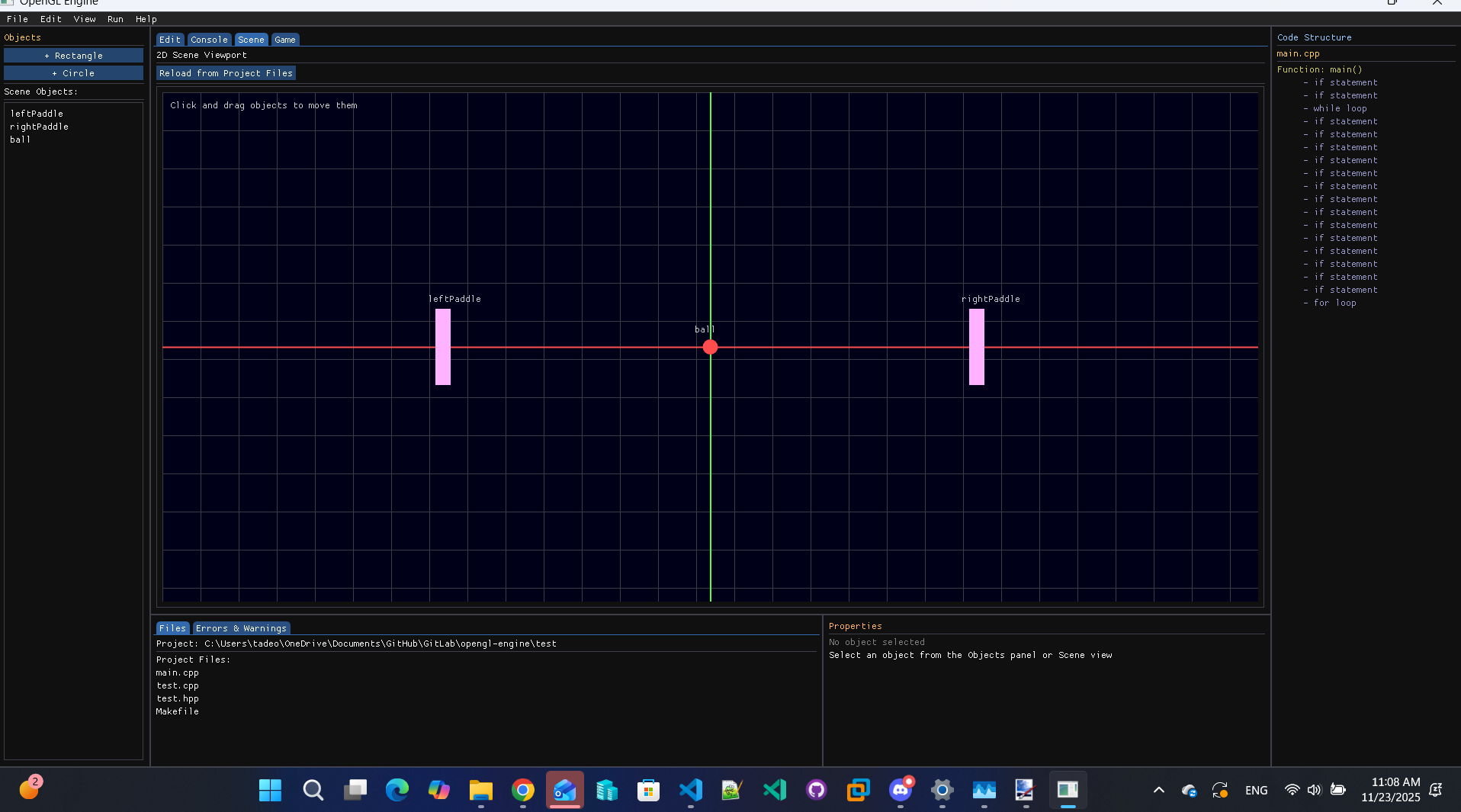Switch to the Console tab
Image resolution: width=1461 pixels, height=812 pixels.
tap(209, 39)
